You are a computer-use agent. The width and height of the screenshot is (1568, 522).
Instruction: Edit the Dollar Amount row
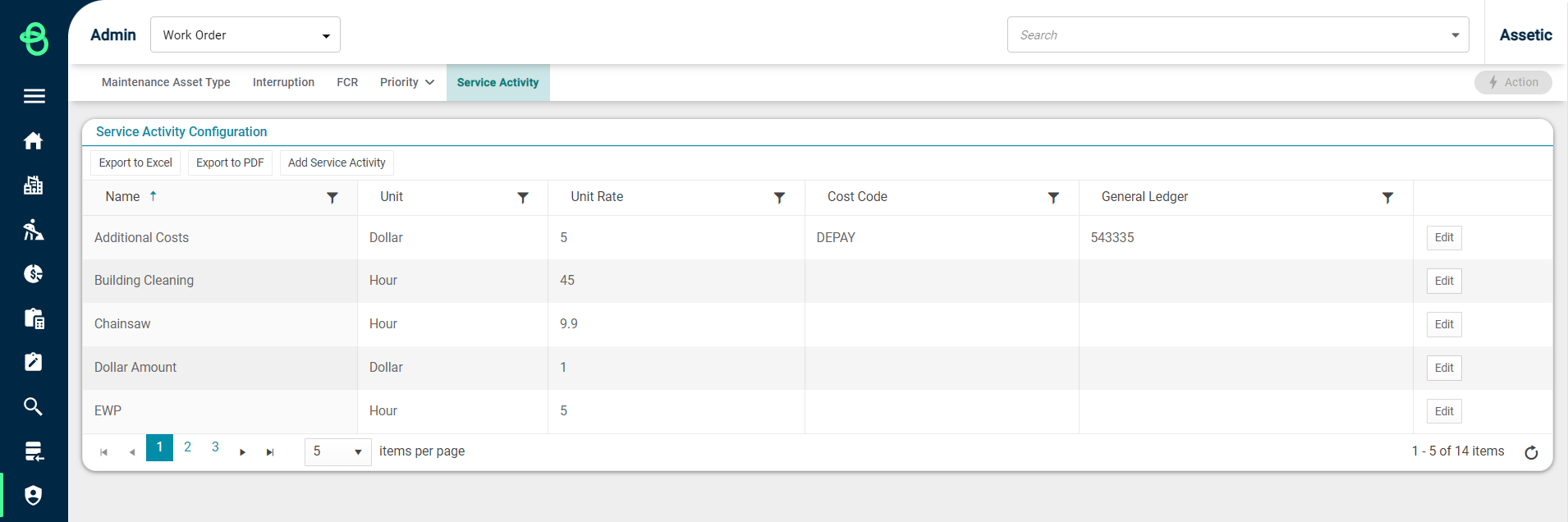(1444, 368)
